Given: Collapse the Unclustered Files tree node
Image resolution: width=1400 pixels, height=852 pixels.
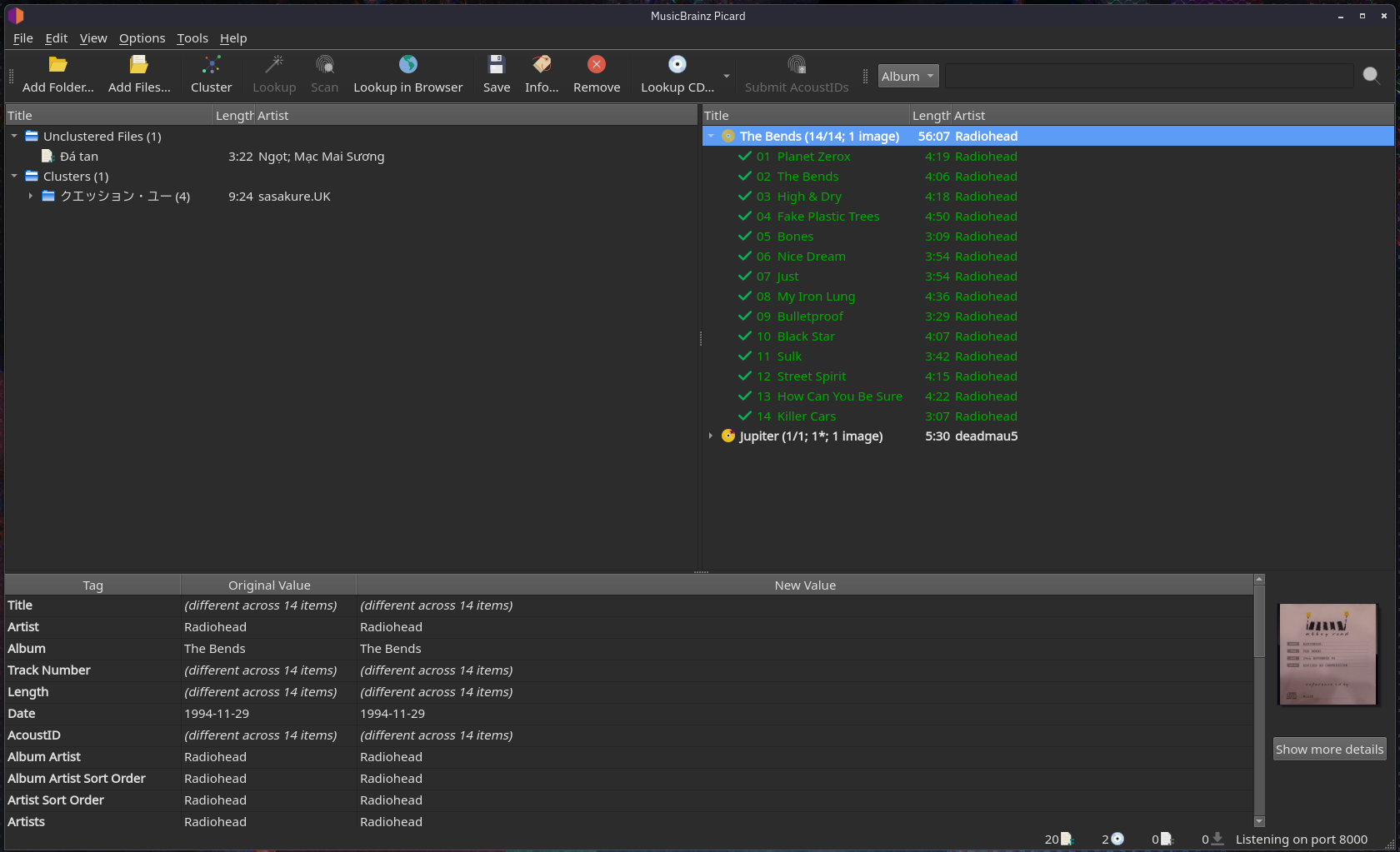Looking at the screenshot, I should [14, 137].
